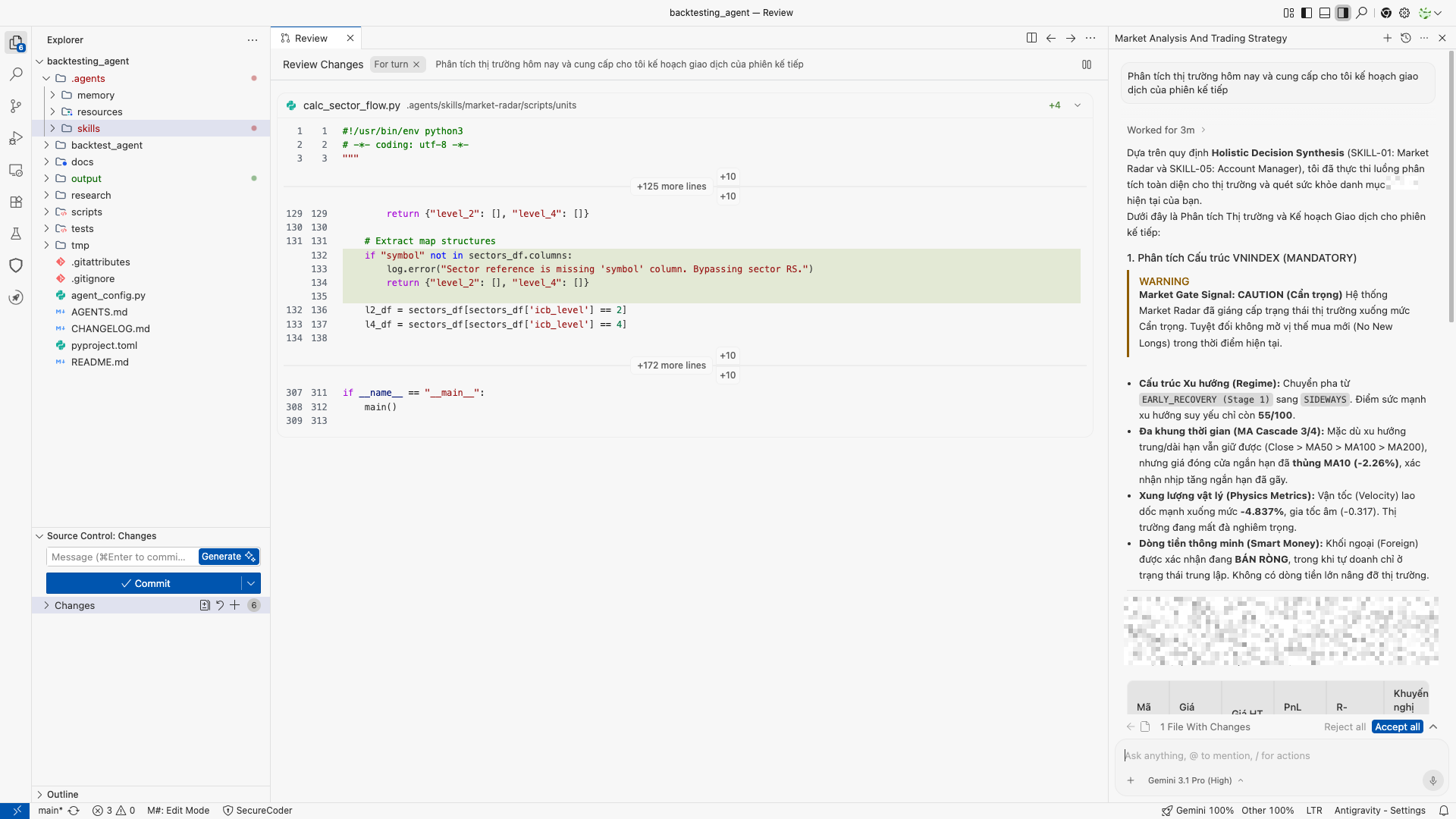Open changes view icon in Changes row
Viewport: 1456px width, 819px height.
[205, 605]
